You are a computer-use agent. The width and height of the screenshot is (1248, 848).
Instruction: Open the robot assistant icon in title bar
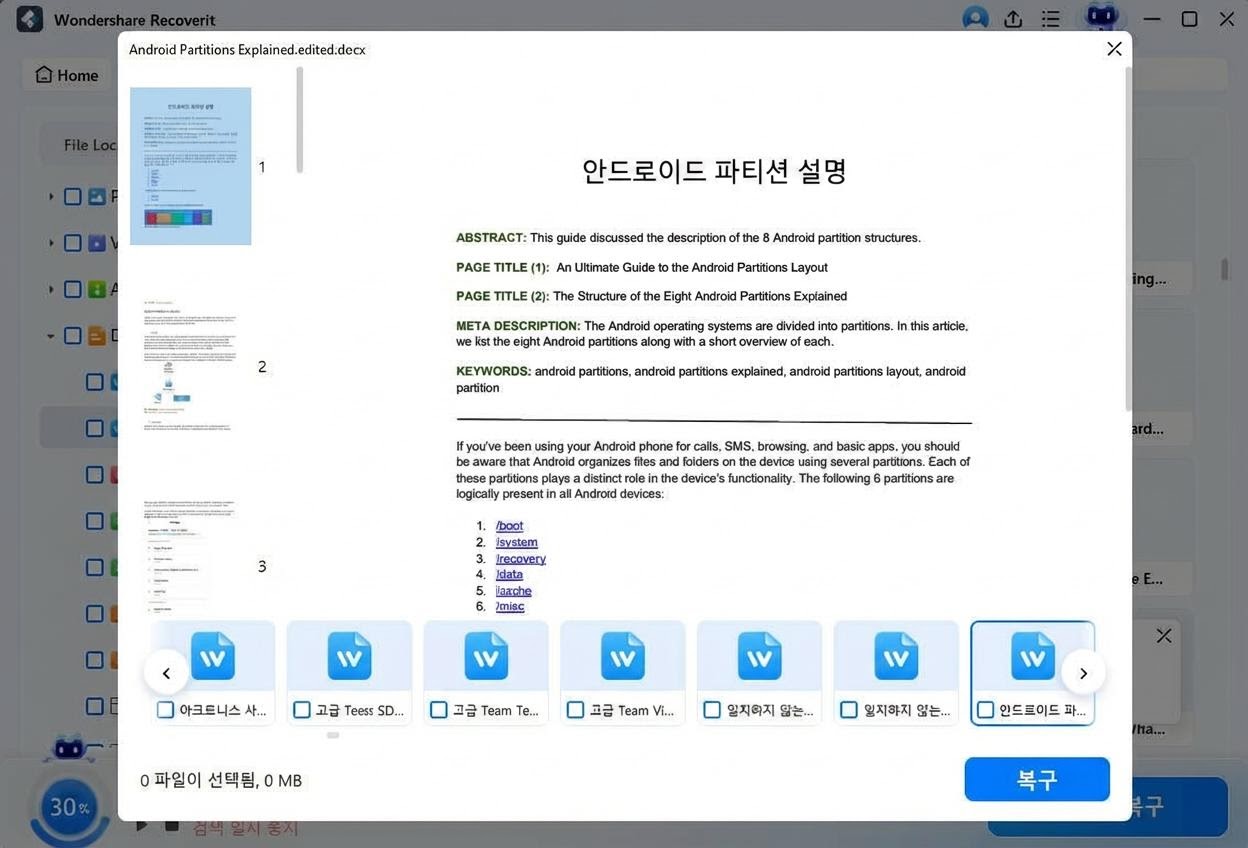[x=1100, y=18]
